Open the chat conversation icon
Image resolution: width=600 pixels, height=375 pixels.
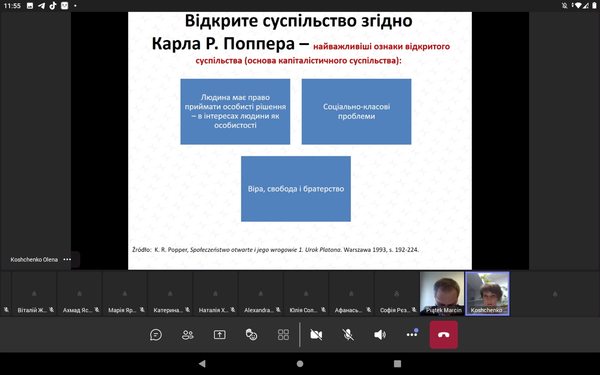click(x=156, y=335)
